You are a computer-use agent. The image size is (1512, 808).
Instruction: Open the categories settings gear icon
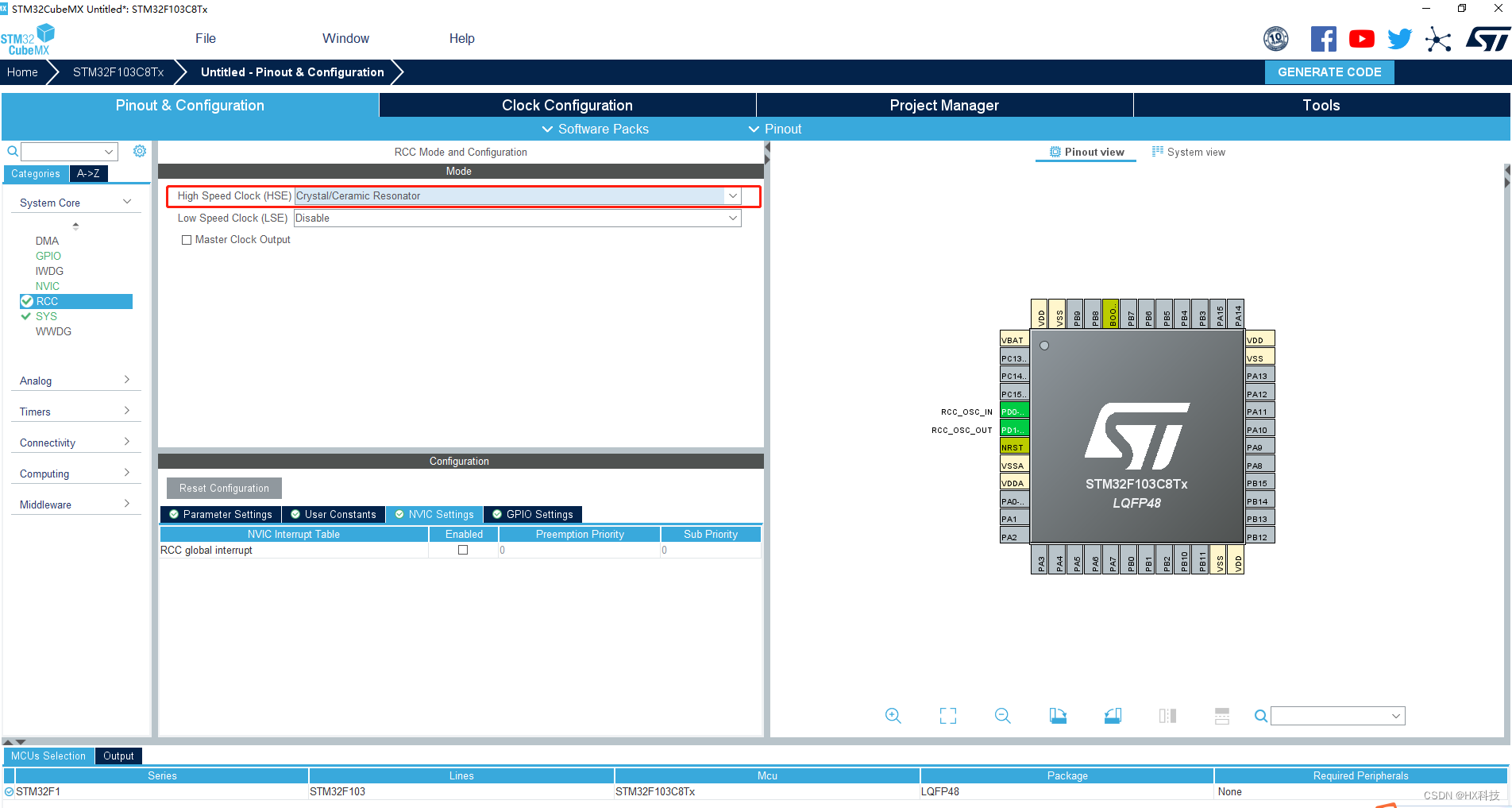pos(140,151)
